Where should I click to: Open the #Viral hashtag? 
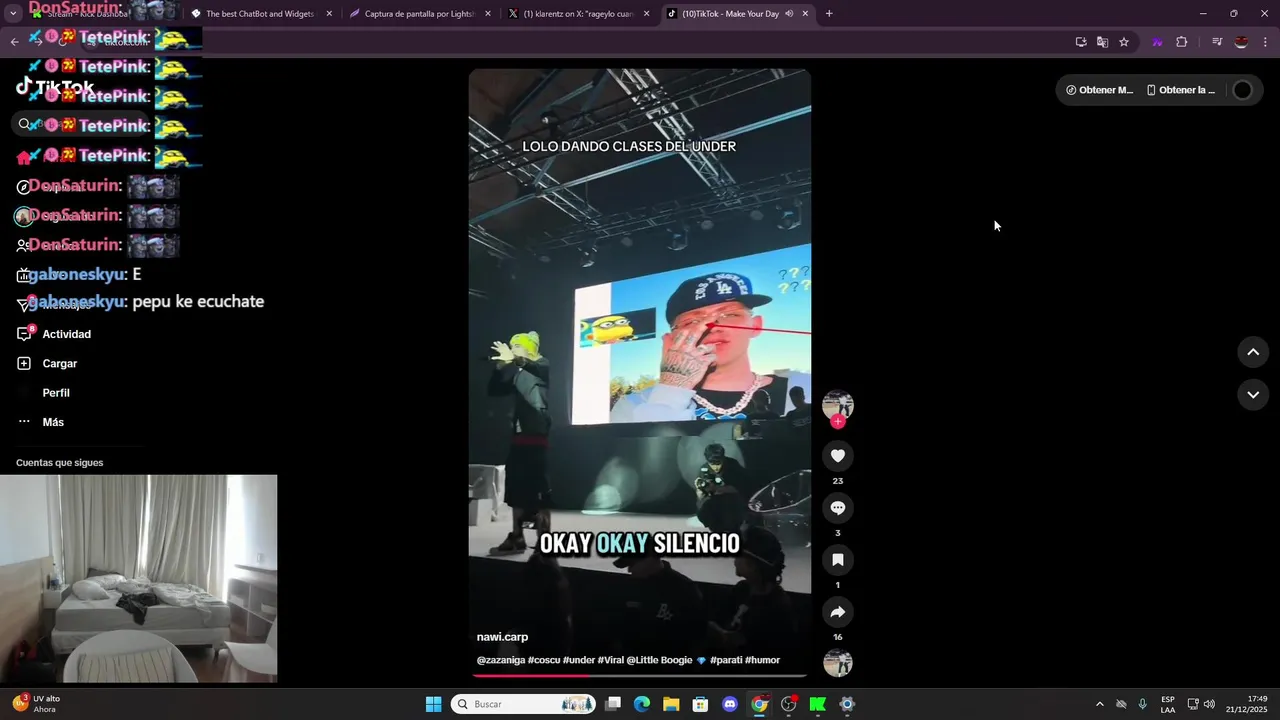611,660
